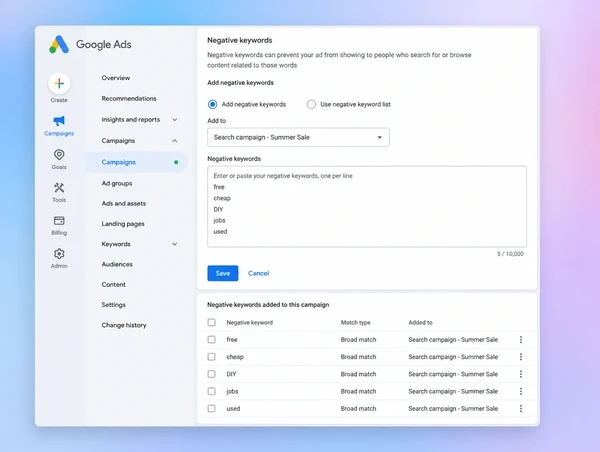Open Landing pages in the side menu

[x=123, y=224]
